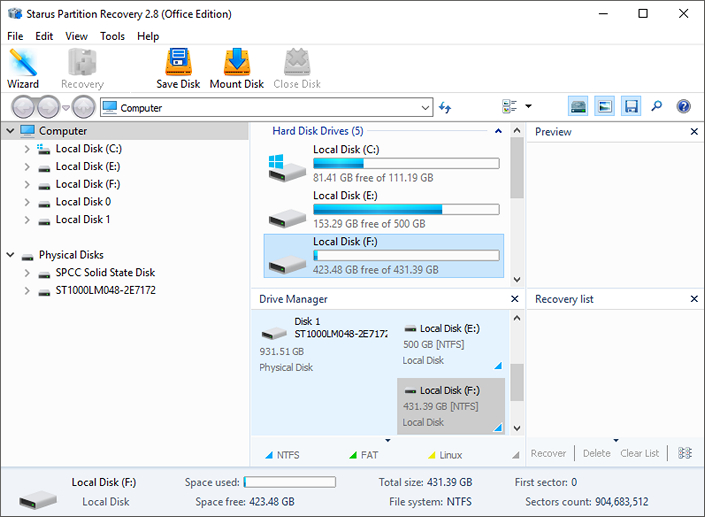The image size is (705, 517).
Task: Collapse the Hard Disk Drives group
Action: (x=498, y=131)
